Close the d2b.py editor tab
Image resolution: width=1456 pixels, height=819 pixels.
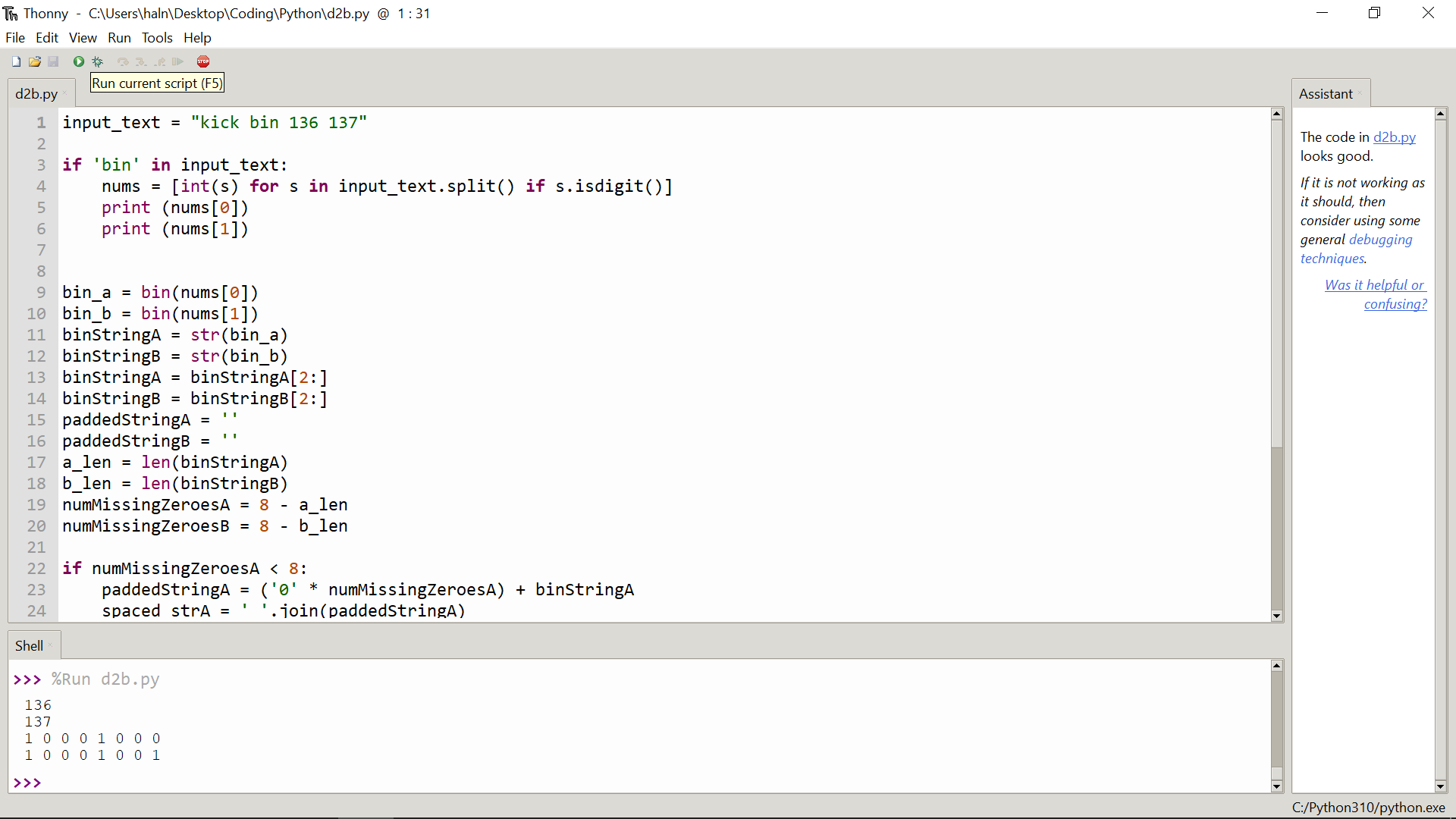point(65,94)
